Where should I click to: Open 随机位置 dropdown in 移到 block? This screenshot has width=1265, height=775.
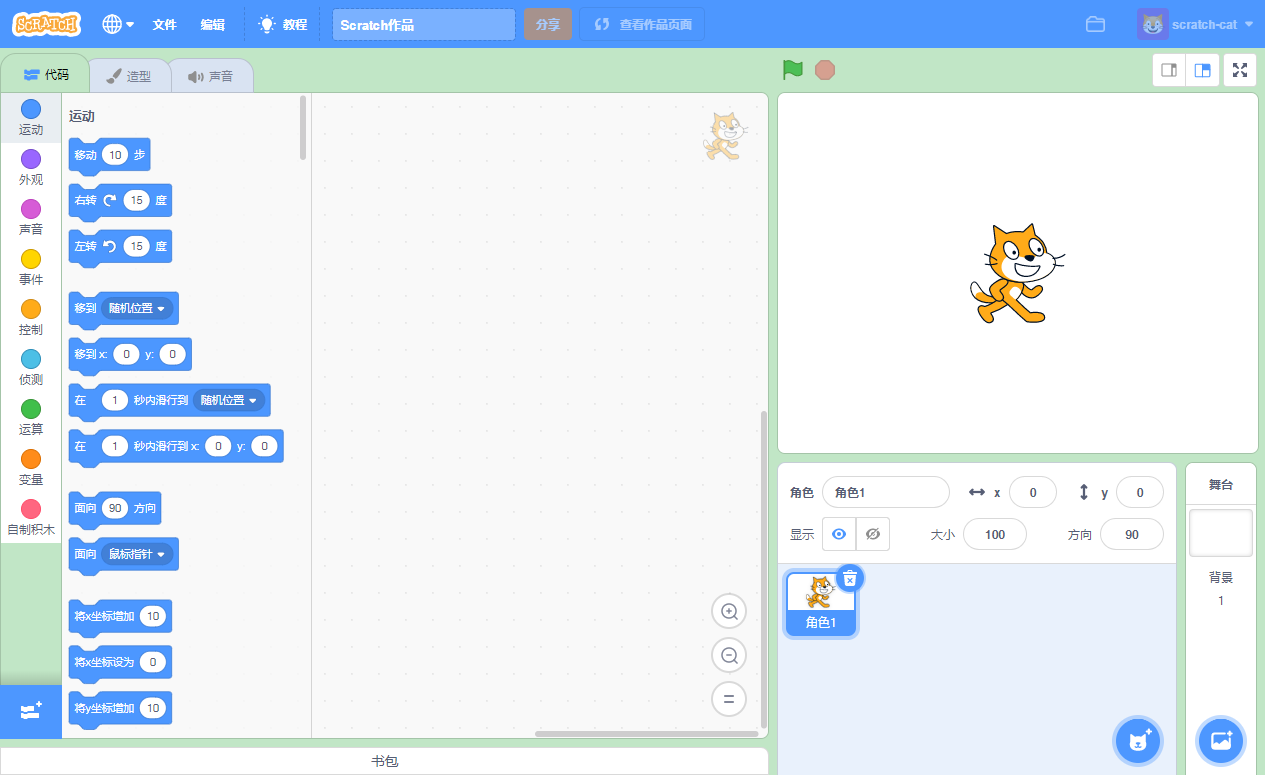(137, 308)
